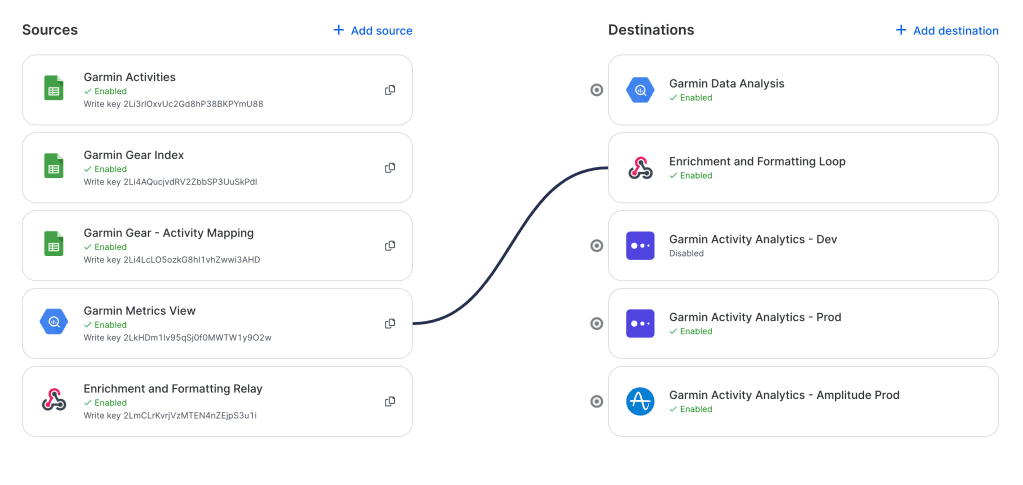
Task: Click Add source link
Action: (x=373, y=31)
